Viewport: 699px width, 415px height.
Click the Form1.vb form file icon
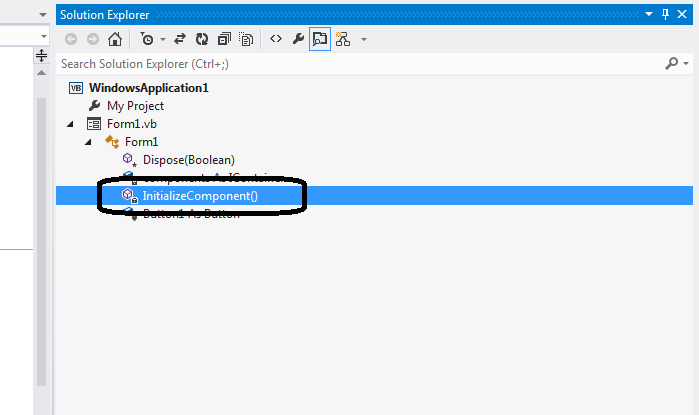click(94, 124)
